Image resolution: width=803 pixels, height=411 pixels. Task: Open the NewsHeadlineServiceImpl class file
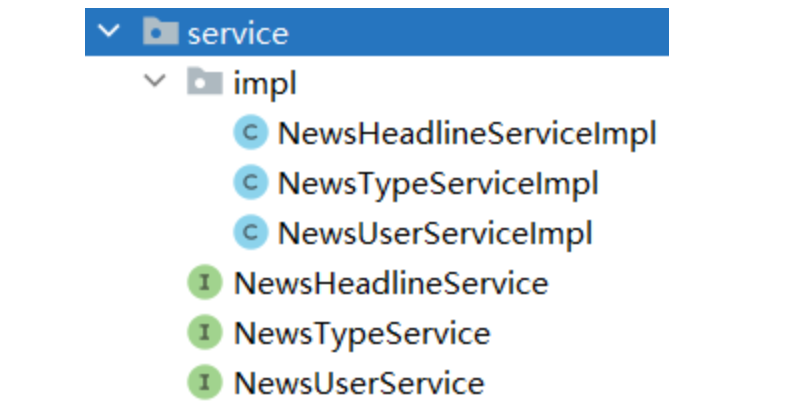[467, 134]
